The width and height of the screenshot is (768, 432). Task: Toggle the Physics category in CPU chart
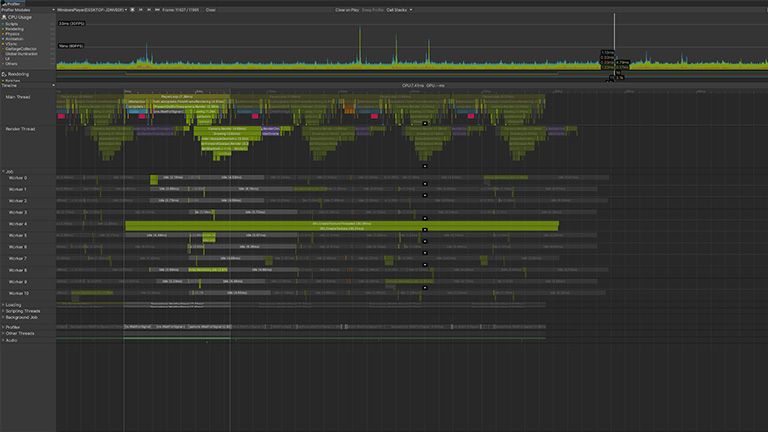coord(3,34)
